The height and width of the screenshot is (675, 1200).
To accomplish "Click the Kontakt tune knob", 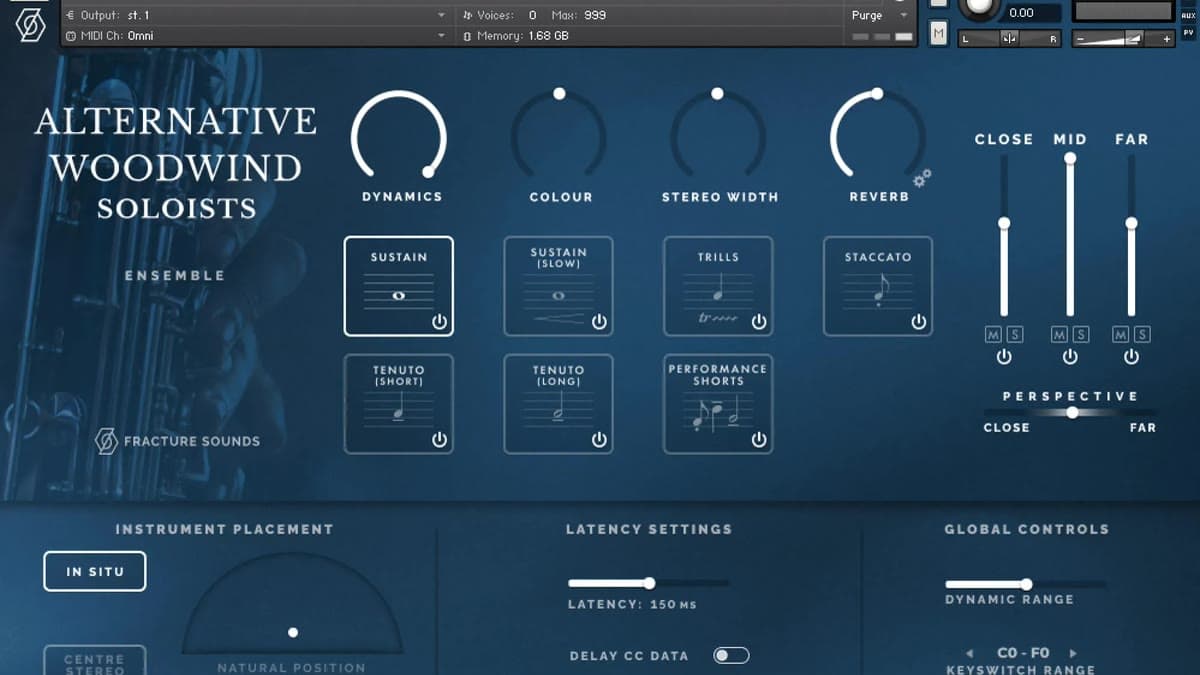I will [977, 8].
